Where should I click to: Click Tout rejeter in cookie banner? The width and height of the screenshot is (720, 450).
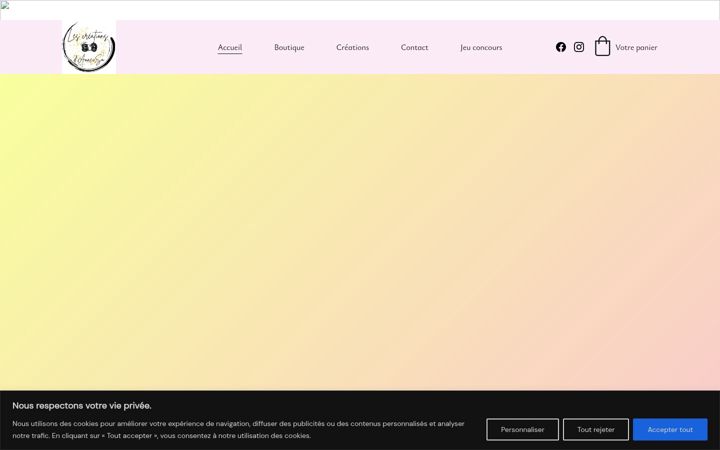coord(596,429)
